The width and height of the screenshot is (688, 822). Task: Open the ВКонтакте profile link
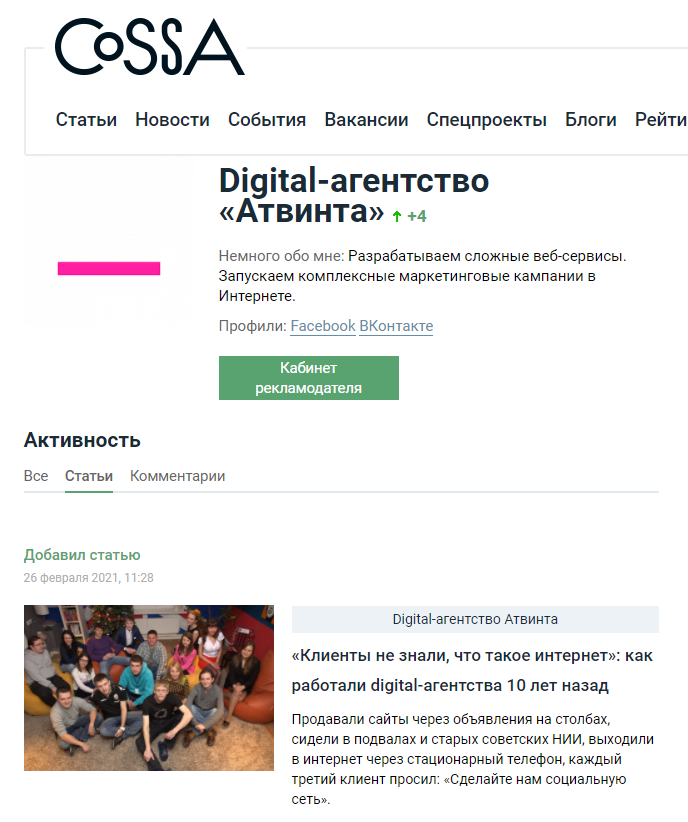click(x=396, y=326)
